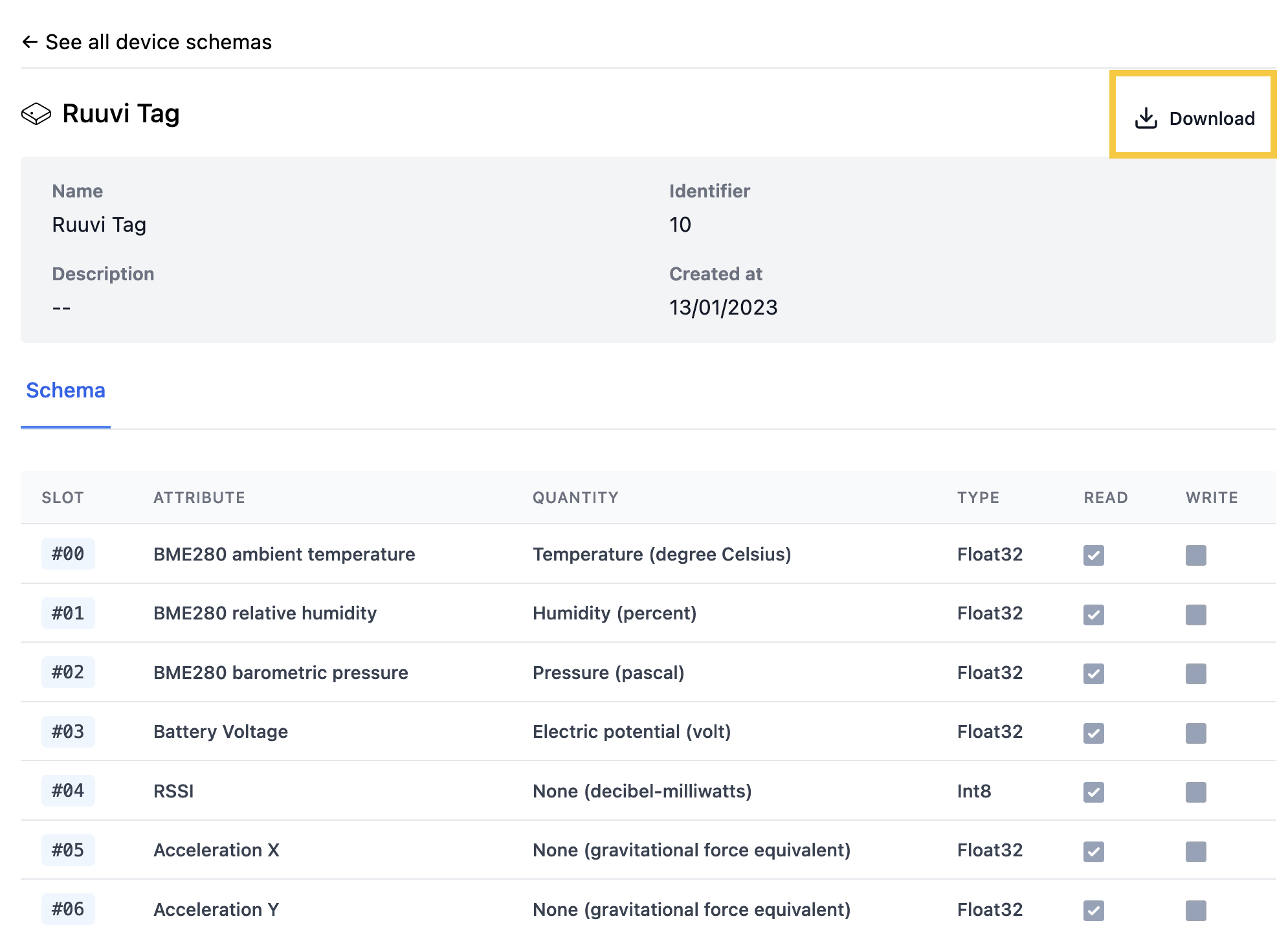The width and height of the screenshot is (1288, 936).
Task: Click None (decibel-milliwatts) quantity
Action: [x=642, y=791]
